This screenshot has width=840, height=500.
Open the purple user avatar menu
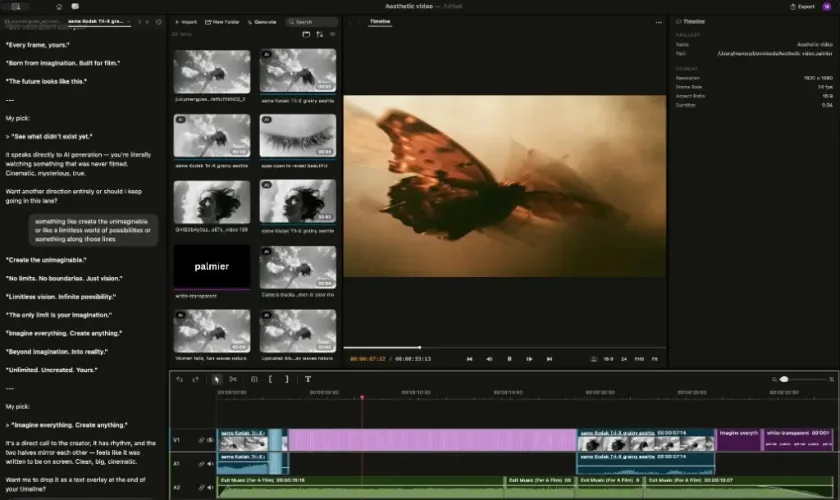click(827, 6)
